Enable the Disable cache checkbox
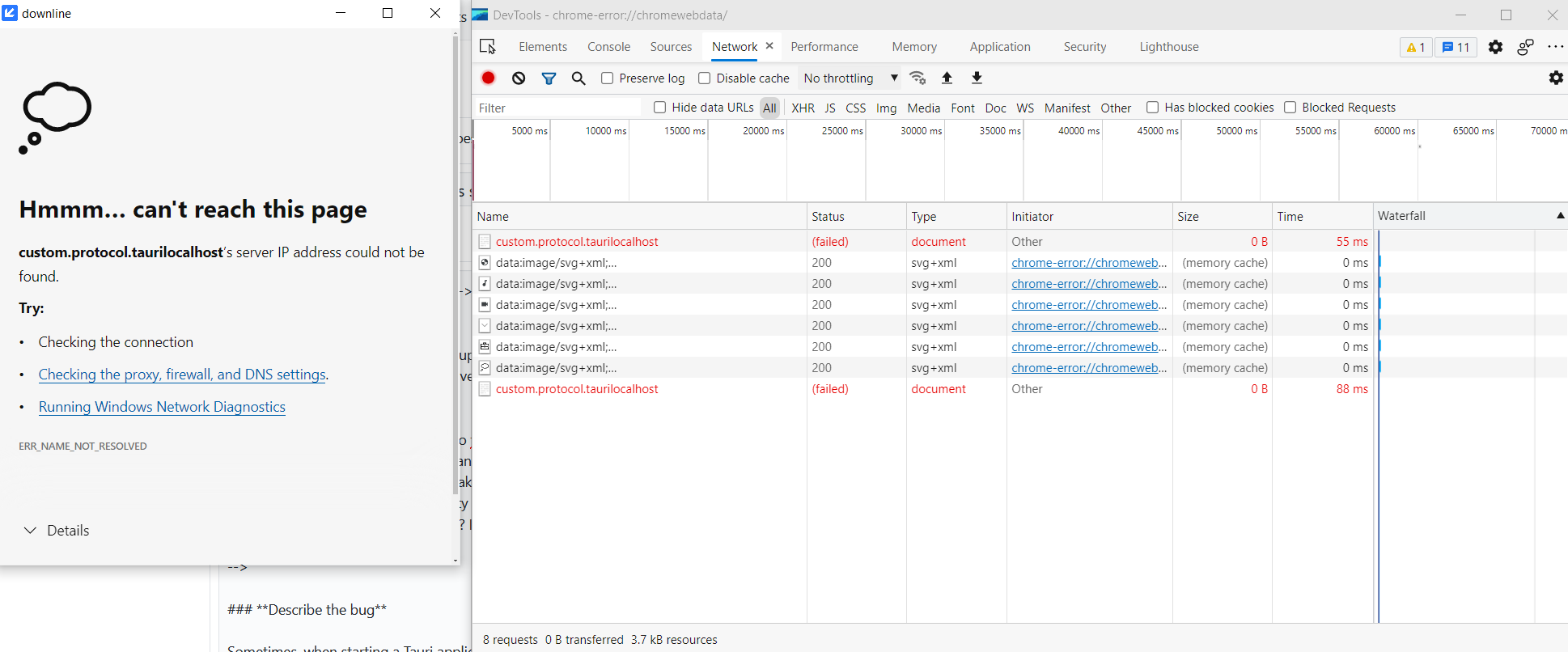 (x=704, y=78)
